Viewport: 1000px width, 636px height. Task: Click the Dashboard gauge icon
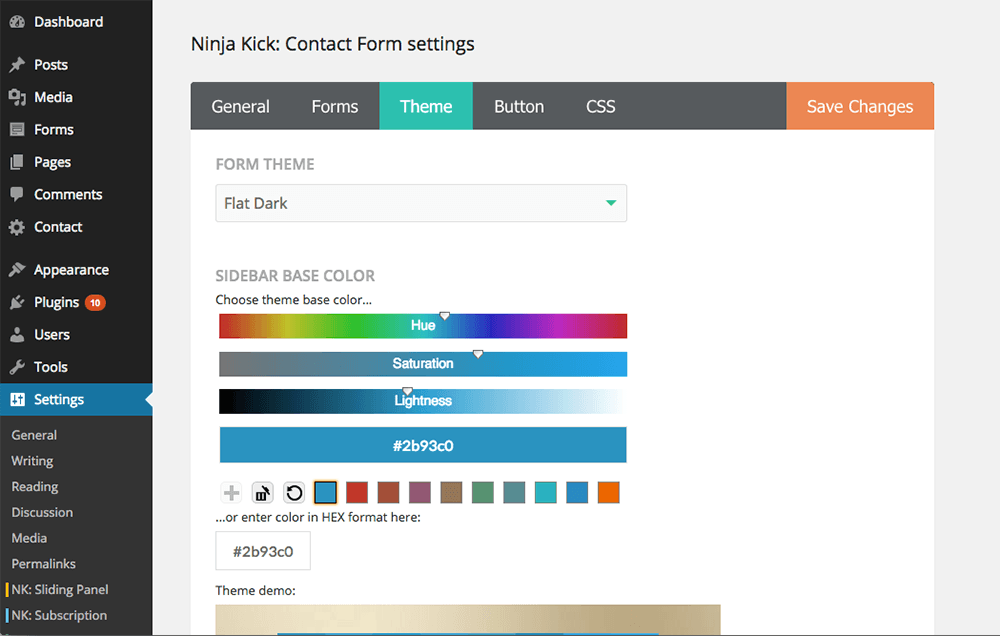[17, 22]
